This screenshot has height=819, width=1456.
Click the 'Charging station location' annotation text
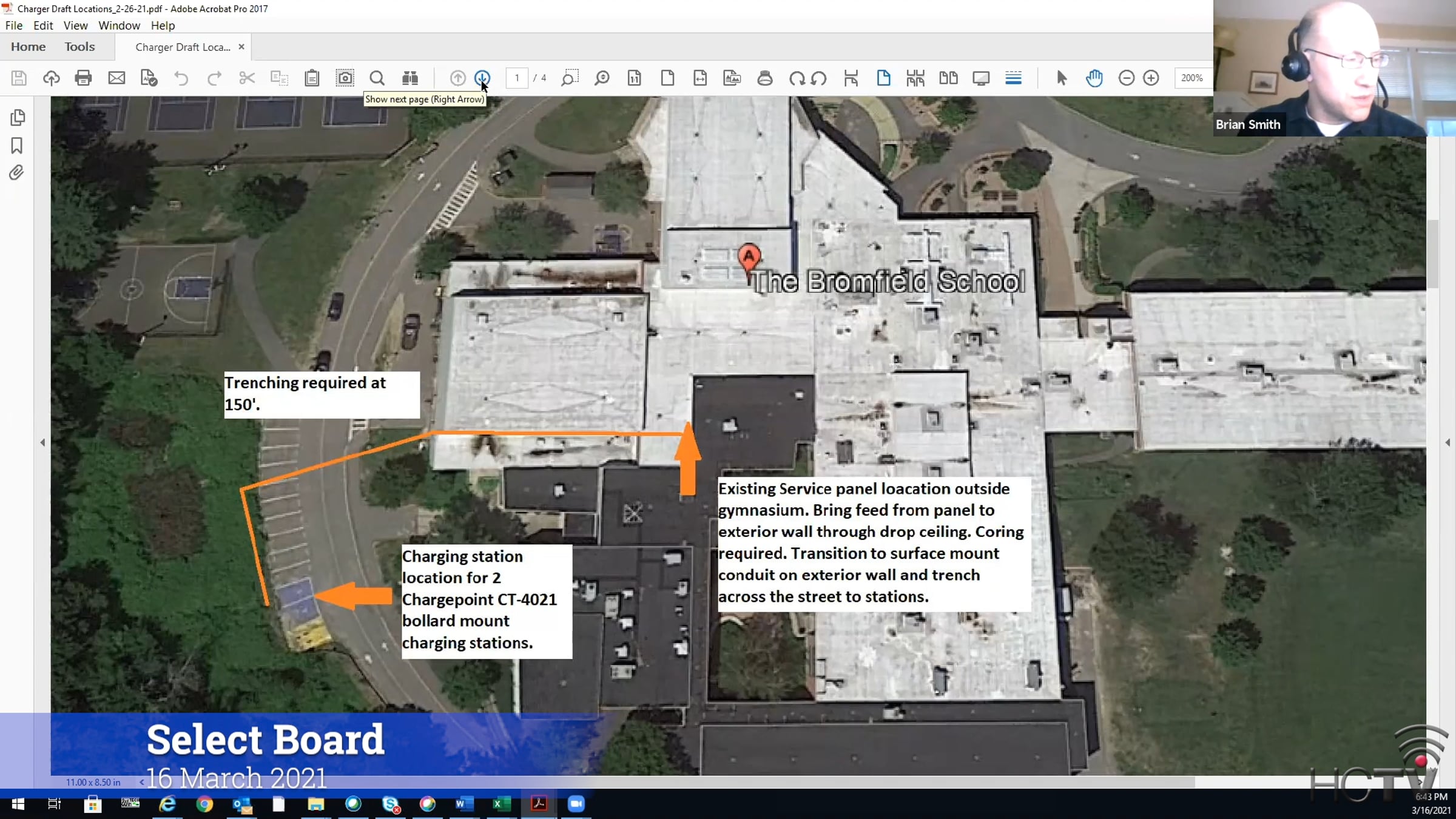pos(487,601)
